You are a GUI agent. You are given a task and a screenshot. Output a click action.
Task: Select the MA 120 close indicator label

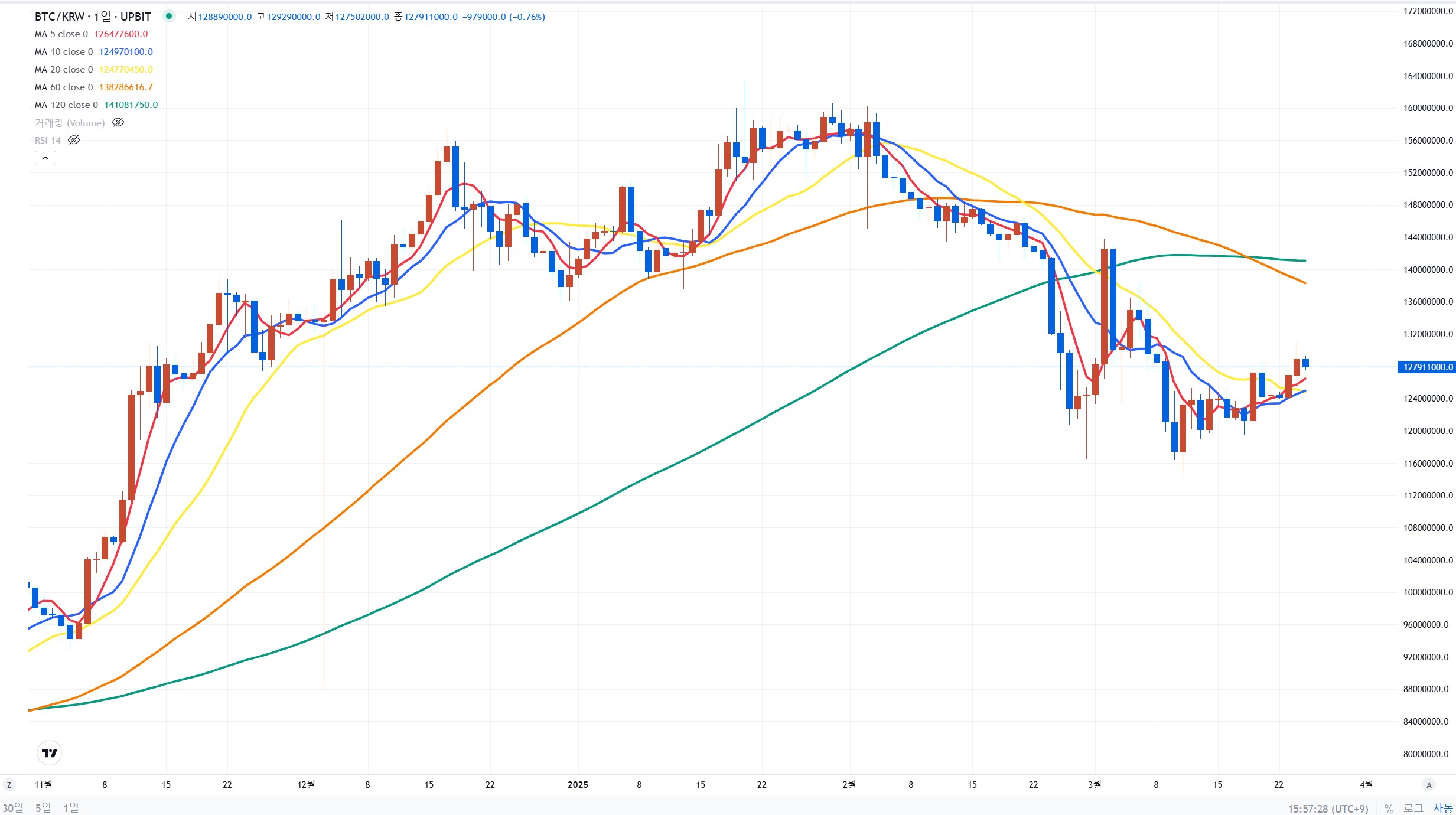(x=66, y=105)
